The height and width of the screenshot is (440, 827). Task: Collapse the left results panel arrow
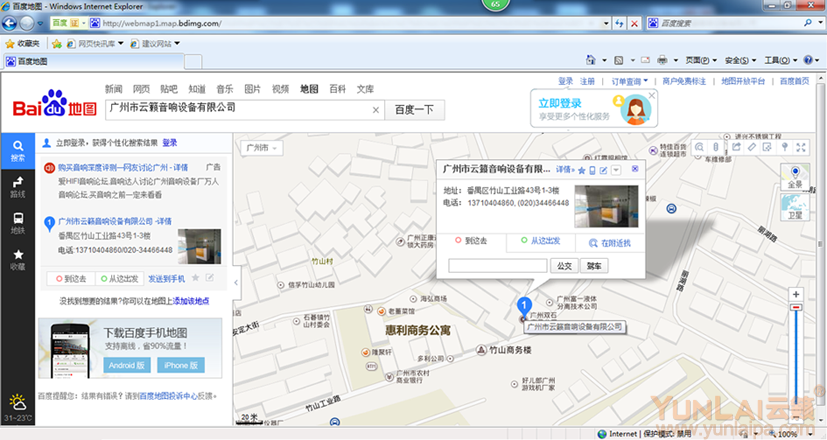(x=236, y=282)
